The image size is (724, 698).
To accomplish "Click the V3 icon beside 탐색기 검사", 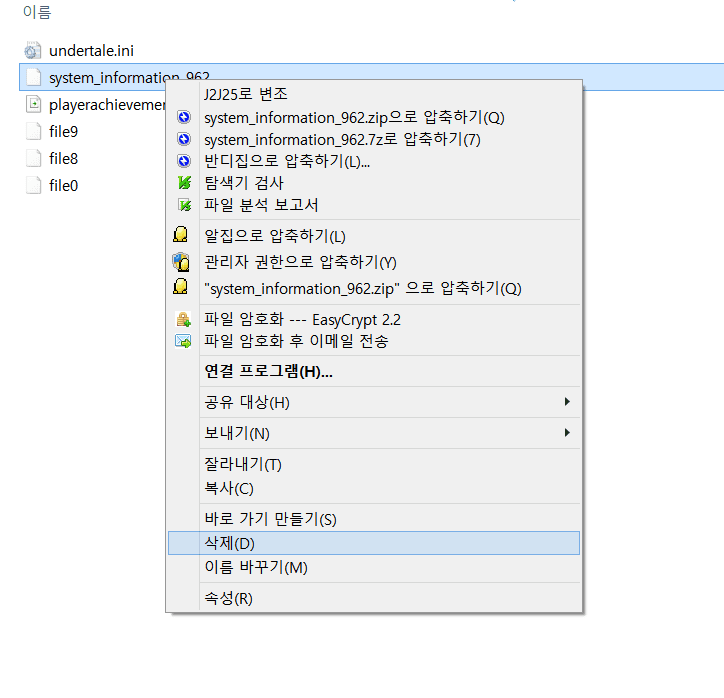I will click(x=184, y=183).
